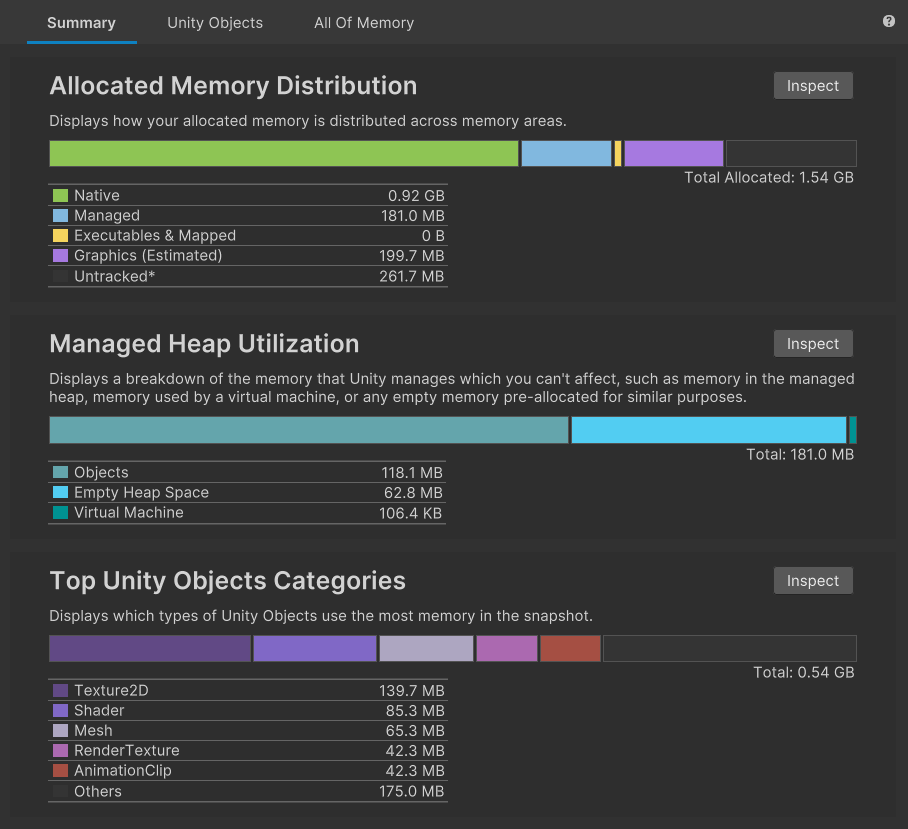Click the light blue Managed bar segment
Image resolution: width=908 pixels, height=829 pixels.
click(x=566, y=154)
